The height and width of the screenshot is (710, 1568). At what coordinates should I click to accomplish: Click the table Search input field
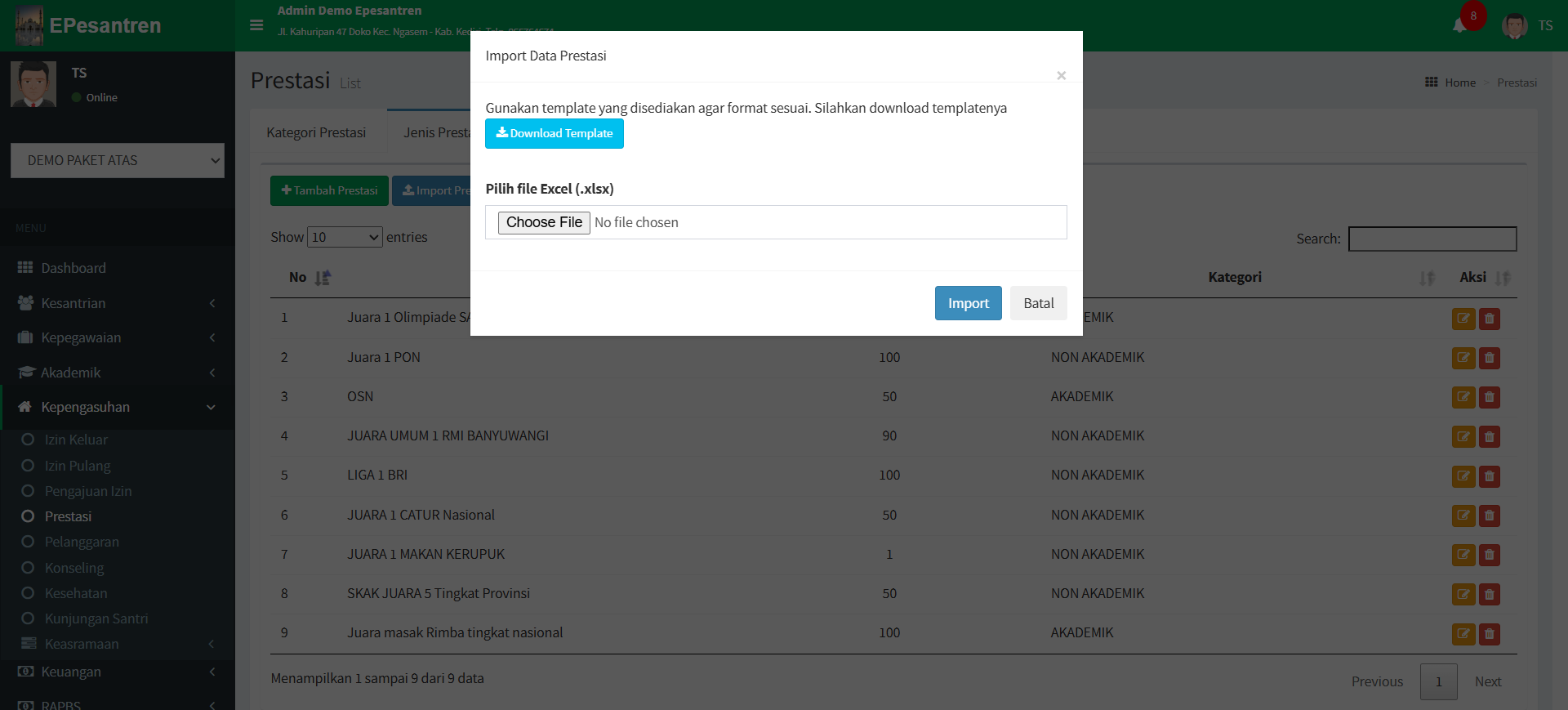[1432, 239]
